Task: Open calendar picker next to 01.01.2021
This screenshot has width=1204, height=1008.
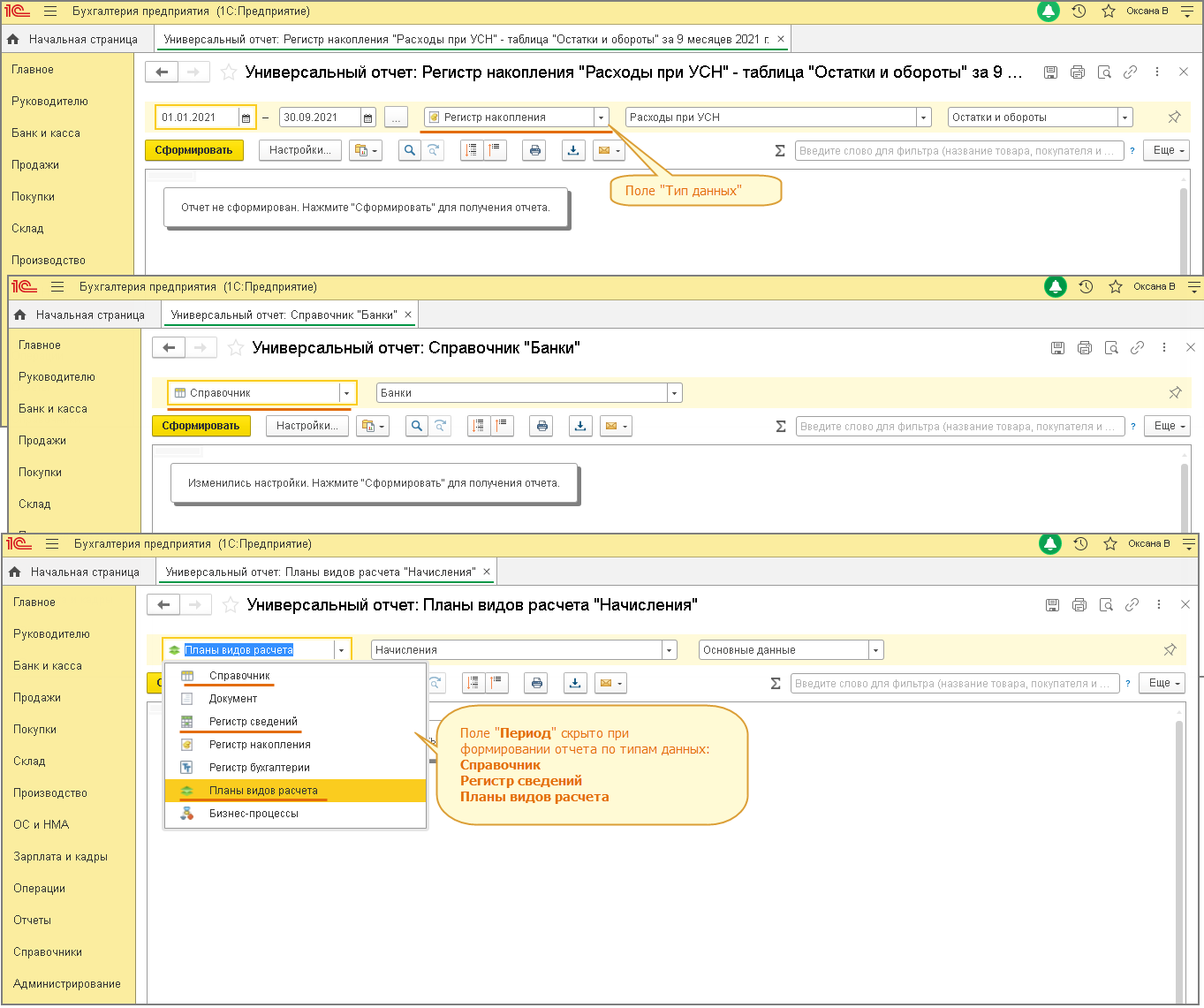Action: coord(246,117)
